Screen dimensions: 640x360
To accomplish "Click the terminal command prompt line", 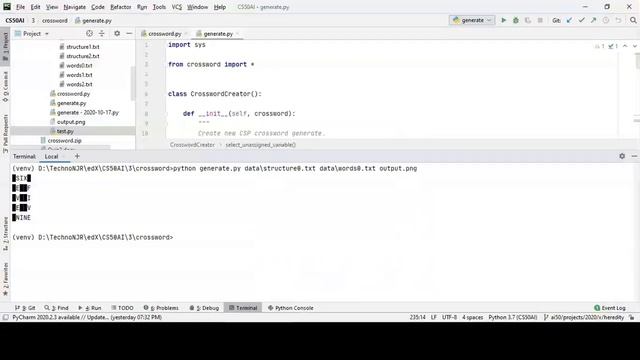I will coord(93,238).
